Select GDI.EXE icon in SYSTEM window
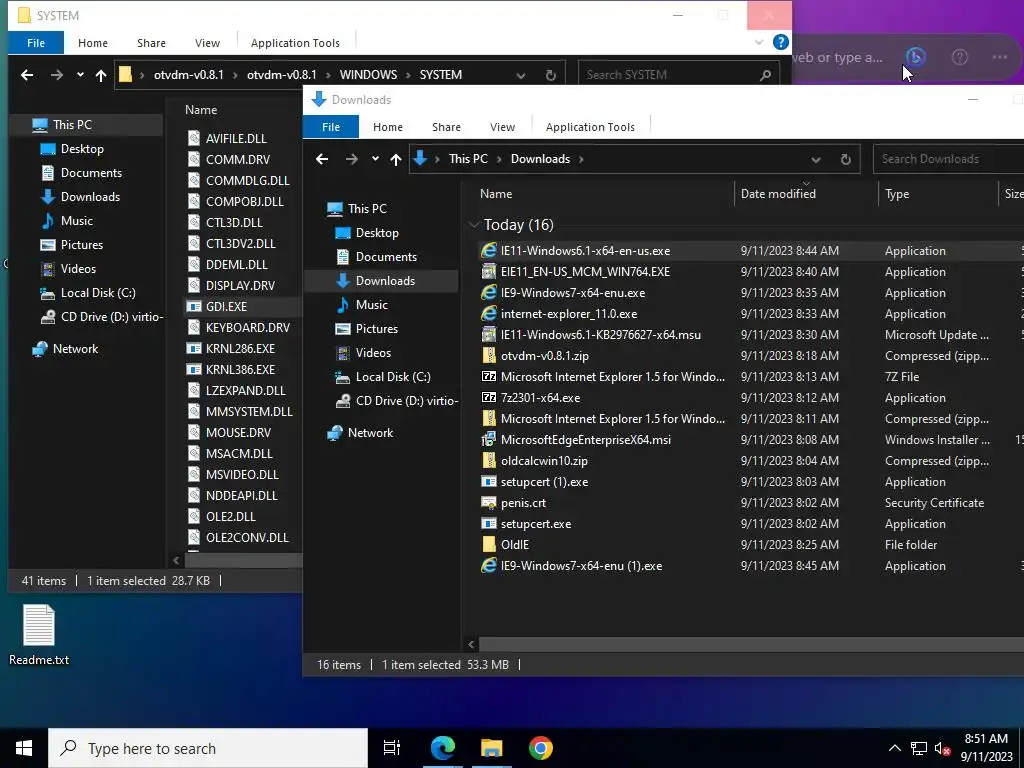The width and height of the screenshot is (1024, 768). 194,306
